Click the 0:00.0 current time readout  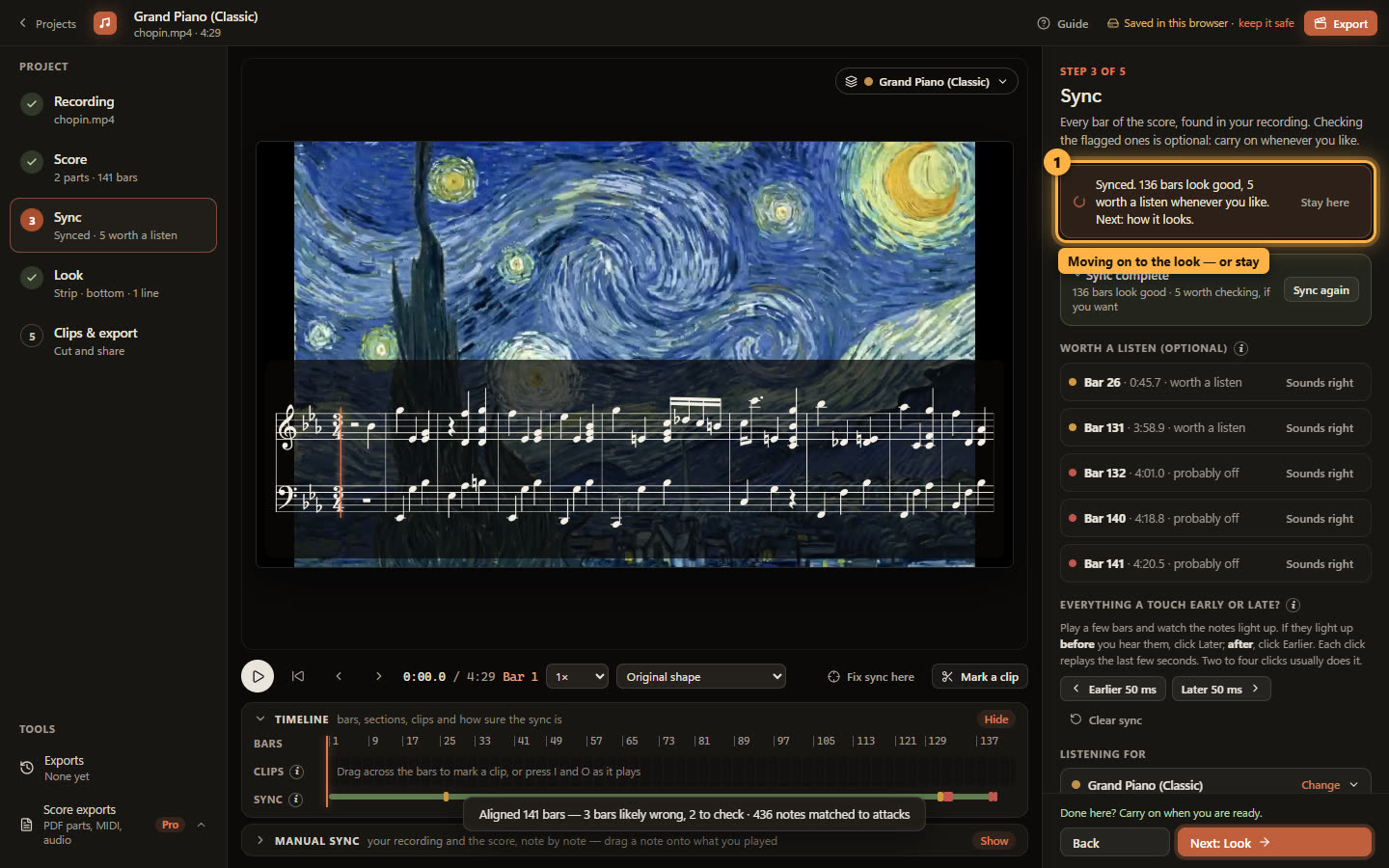click(x=424, y=677)
